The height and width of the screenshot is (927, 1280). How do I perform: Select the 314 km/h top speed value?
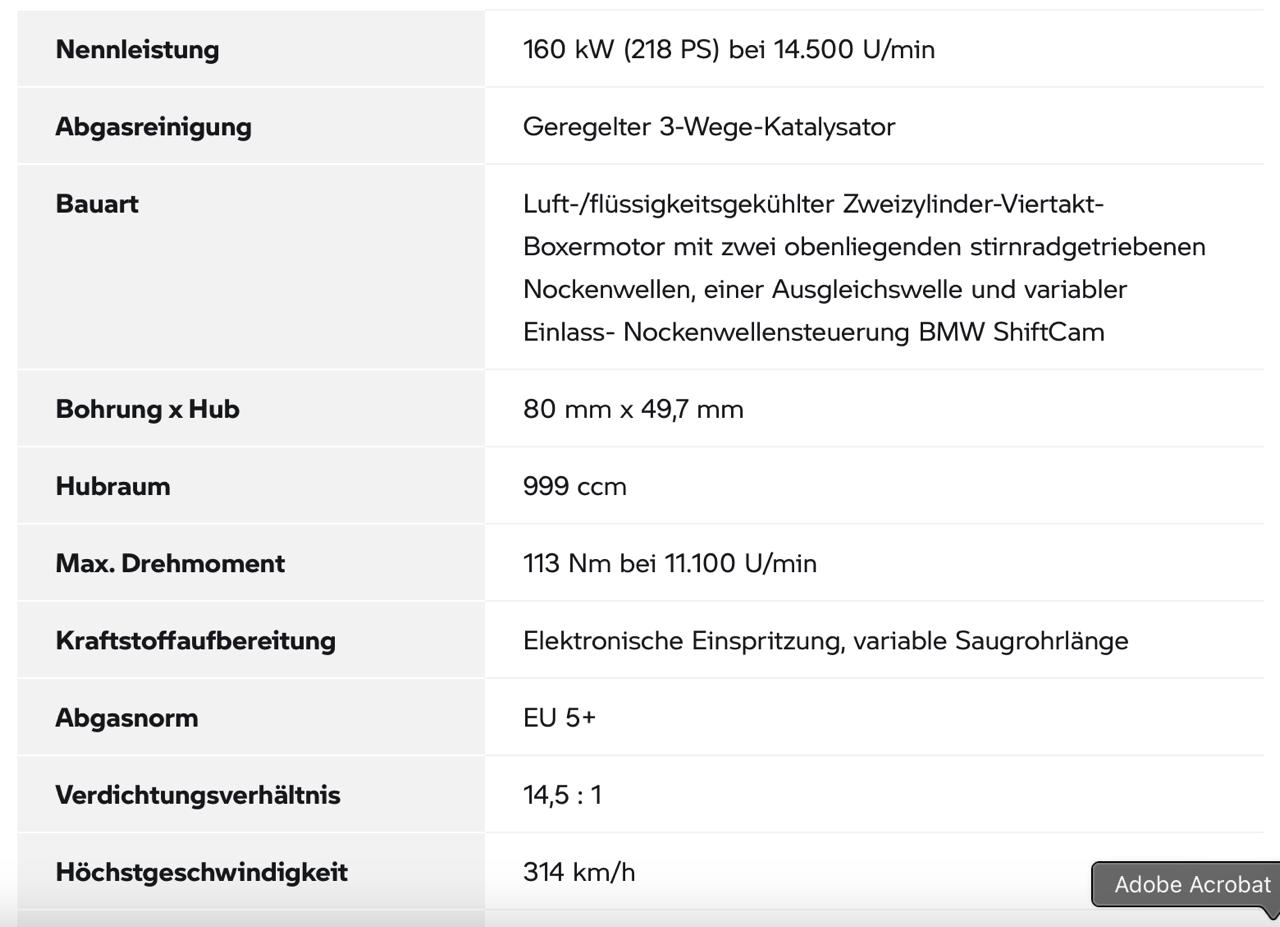pos(579,872)
